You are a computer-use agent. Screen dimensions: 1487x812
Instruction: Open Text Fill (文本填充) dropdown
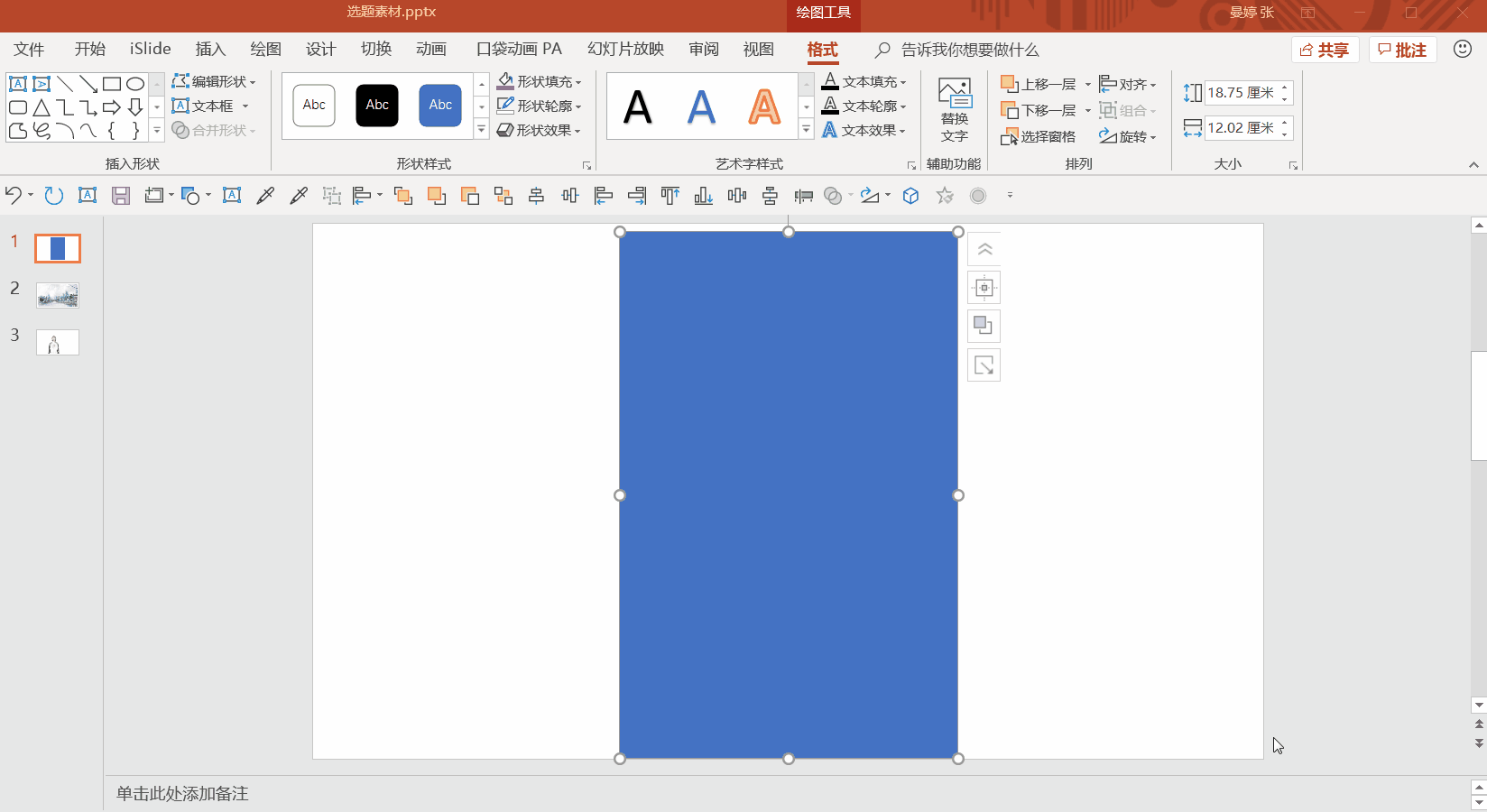(864, 81)
